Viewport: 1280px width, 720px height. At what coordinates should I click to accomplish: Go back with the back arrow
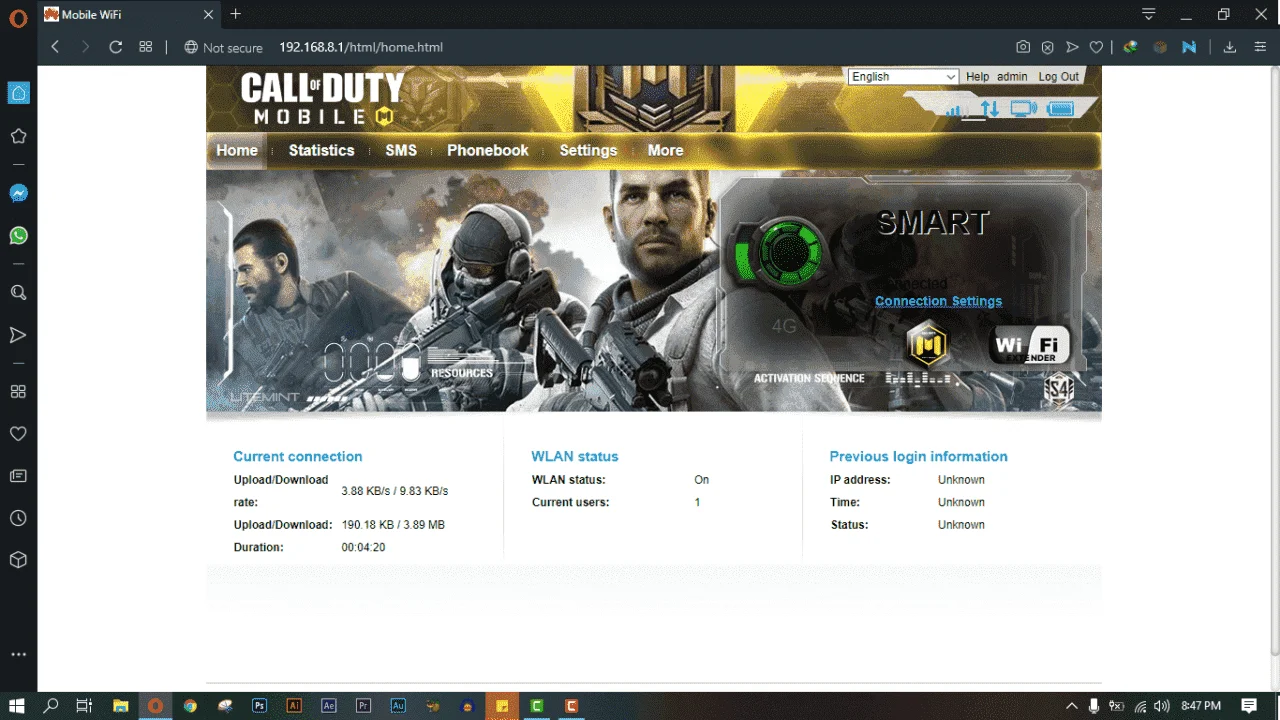click(x=55, y=47)
